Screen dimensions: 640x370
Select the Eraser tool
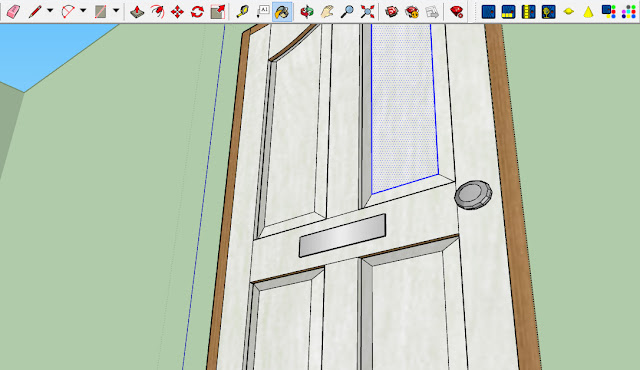pos(13,11)
